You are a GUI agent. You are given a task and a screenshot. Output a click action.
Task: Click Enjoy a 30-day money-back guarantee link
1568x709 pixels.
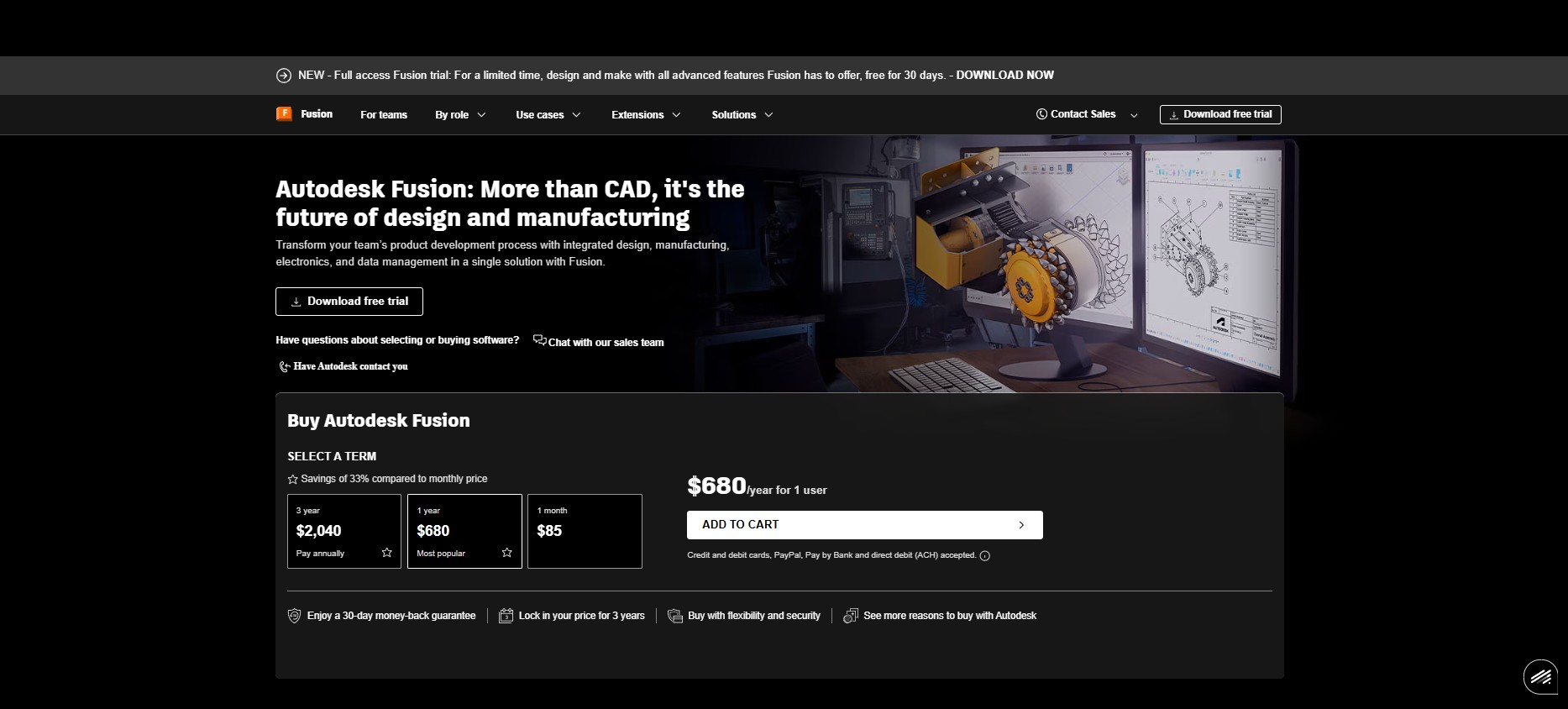pos(391,616)
